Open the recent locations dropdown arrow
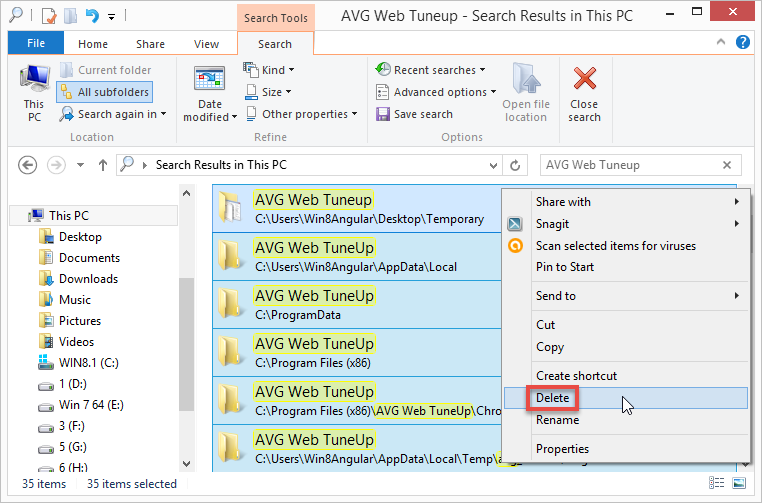 click(81, 165)
